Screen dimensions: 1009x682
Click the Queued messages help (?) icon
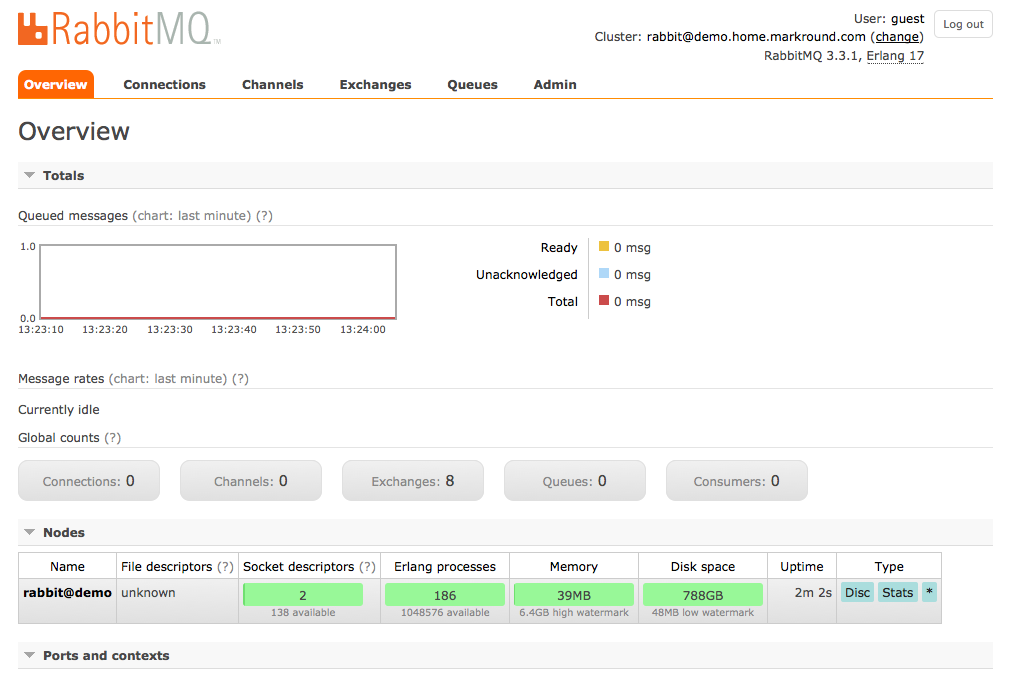click(x=265, y=216)
